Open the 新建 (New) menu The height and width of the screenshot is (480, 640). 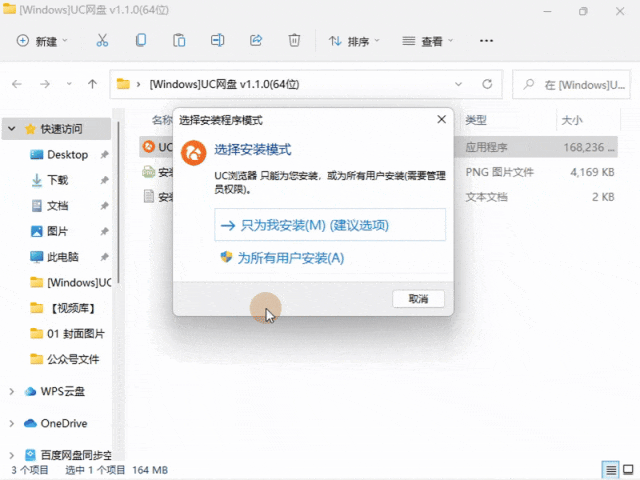click(x=42, y=41)
